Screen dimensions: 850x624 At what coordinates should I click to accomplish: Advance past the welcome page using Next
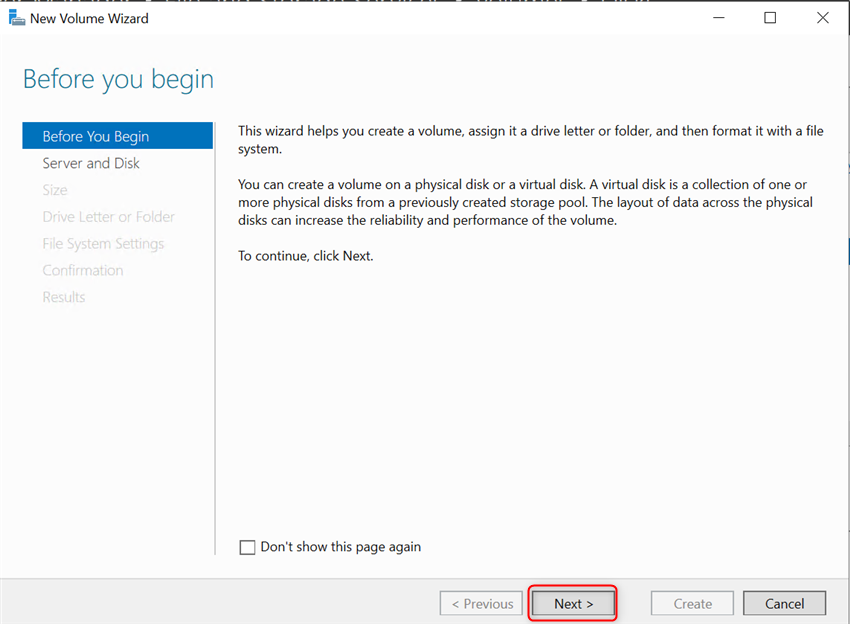(x=572, y=603)
